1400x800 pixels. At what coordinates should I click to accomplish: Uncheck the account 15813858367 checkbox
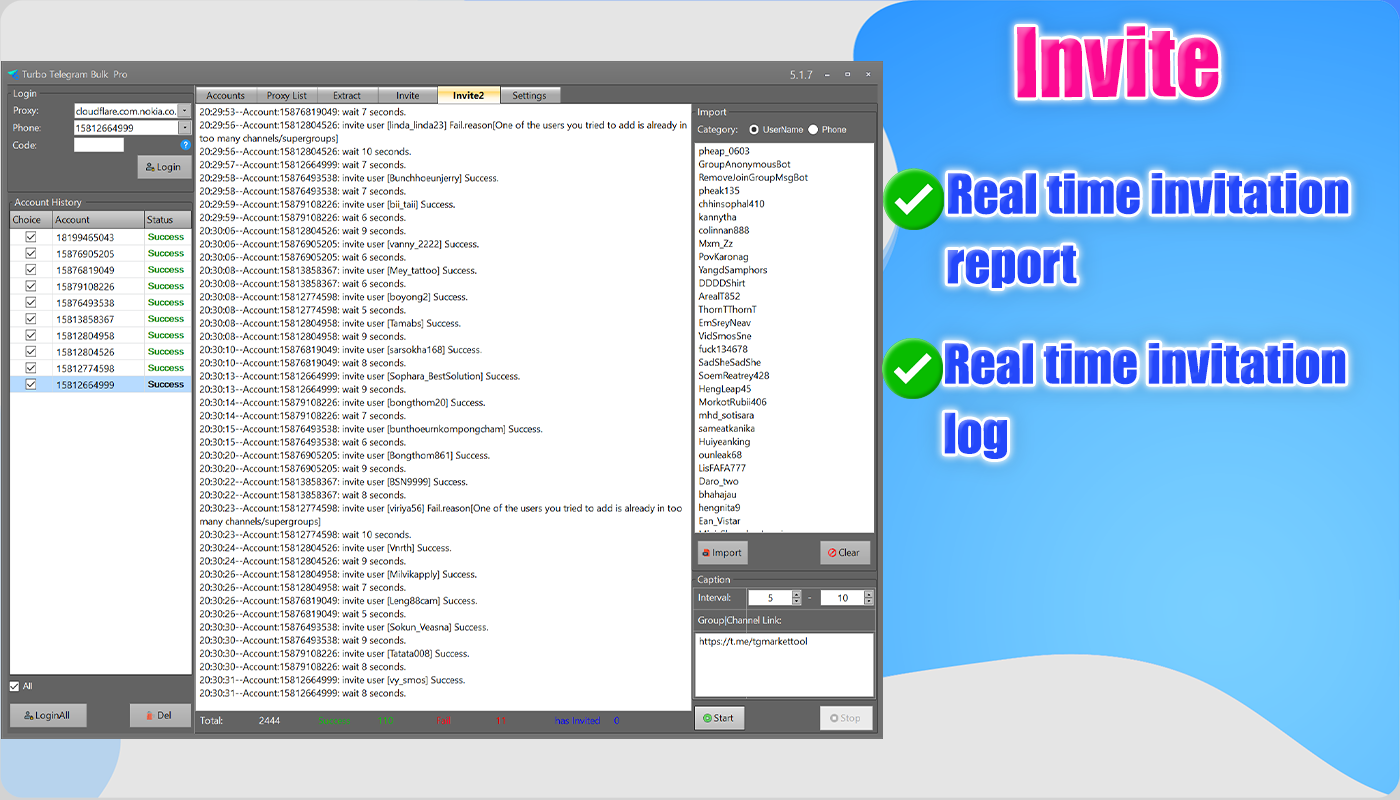(x=30, y=319)
